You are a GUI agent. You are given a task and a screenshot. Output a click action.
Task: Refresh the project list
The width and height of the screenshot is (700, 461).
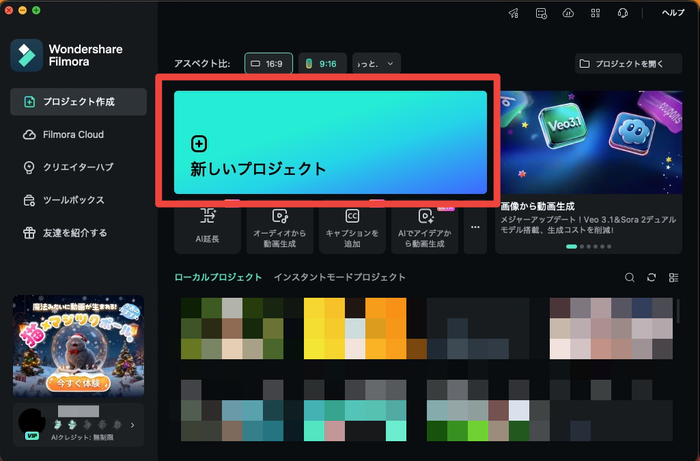[652, 278]
